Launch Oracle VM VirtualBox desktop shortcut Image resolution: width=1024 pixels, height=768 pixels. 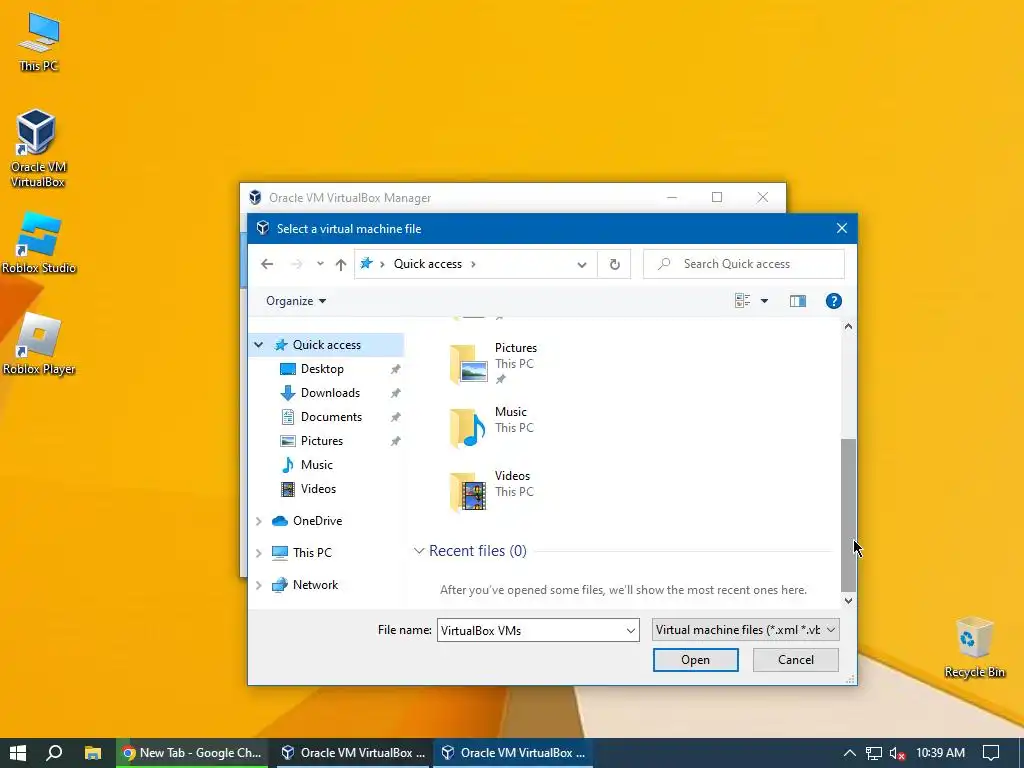point(38,148)
